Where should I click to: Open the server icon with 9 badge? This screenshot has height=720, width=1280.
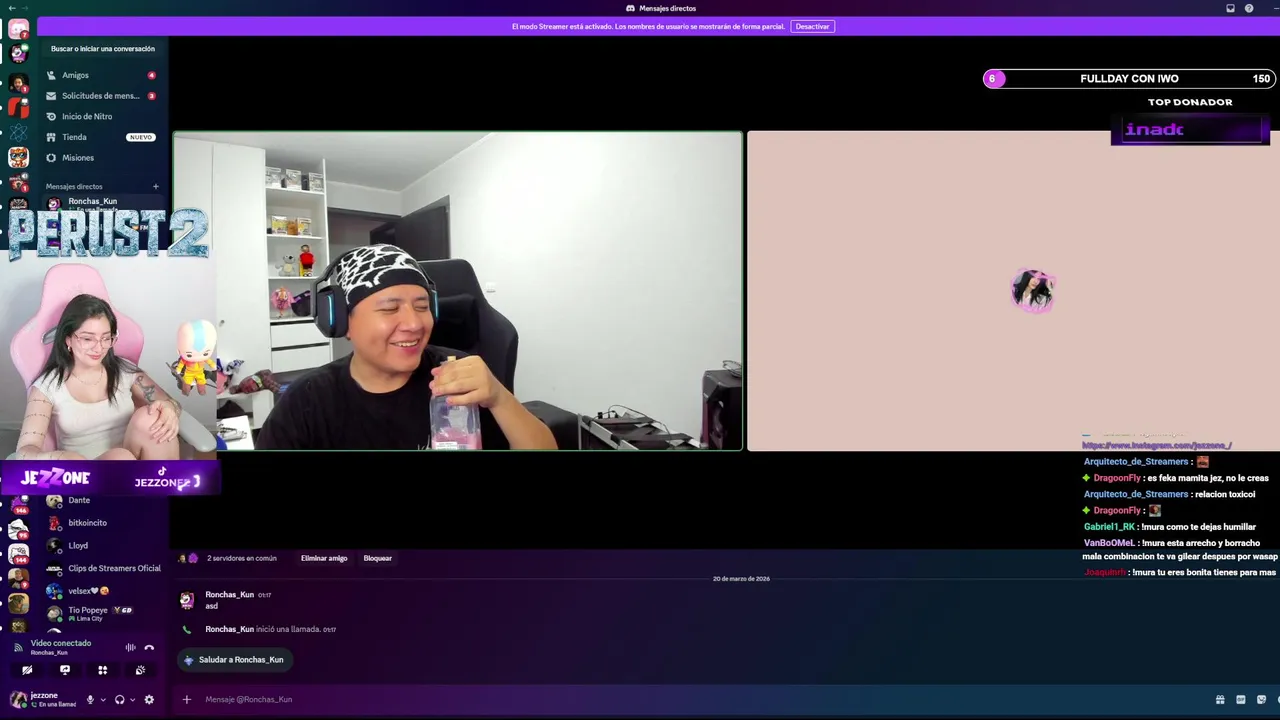[18, 577]
